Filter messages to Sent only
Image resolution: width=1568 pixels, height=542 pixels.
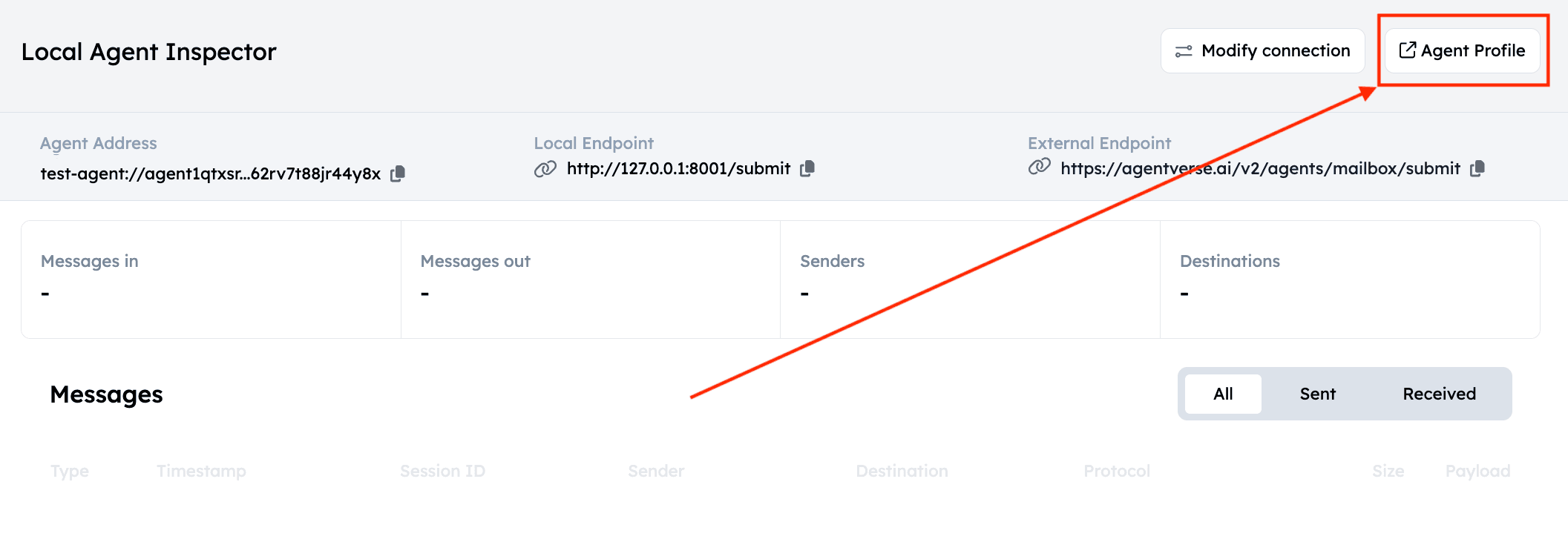tap(1317, 394)
